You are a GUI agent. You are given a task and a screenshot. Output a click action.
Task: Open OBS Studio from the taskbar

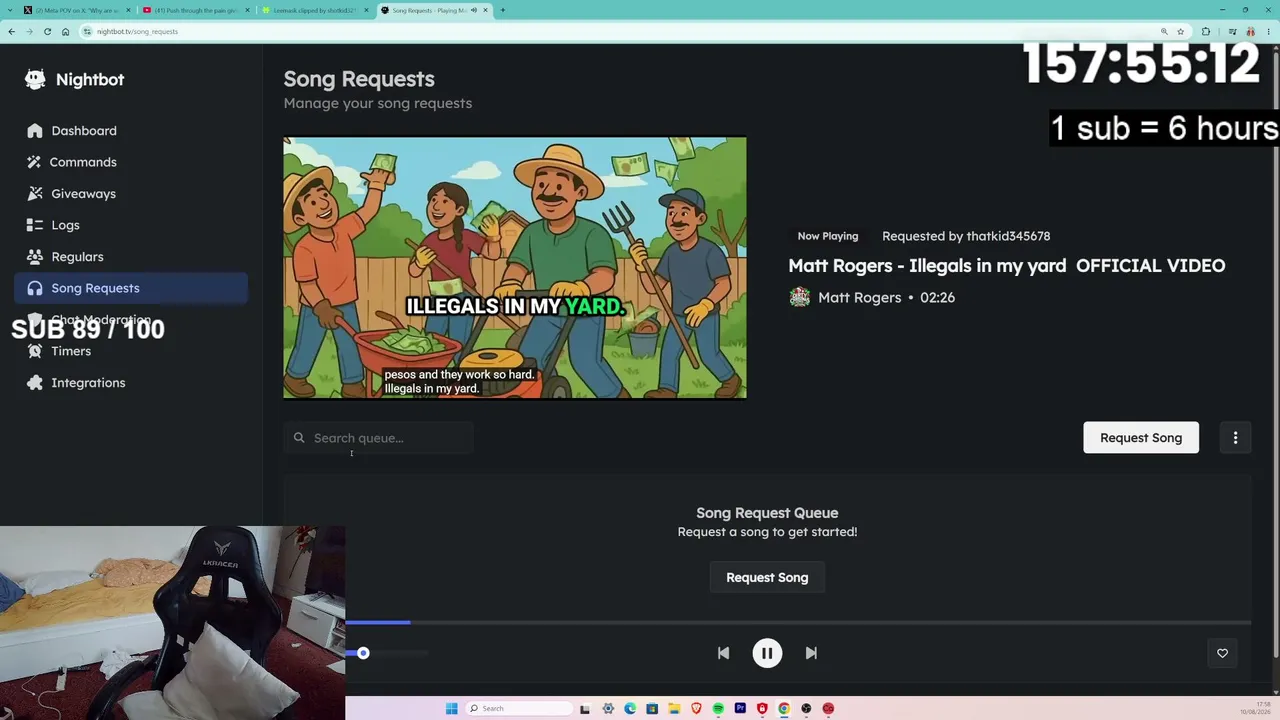click(x=806, y=708)
